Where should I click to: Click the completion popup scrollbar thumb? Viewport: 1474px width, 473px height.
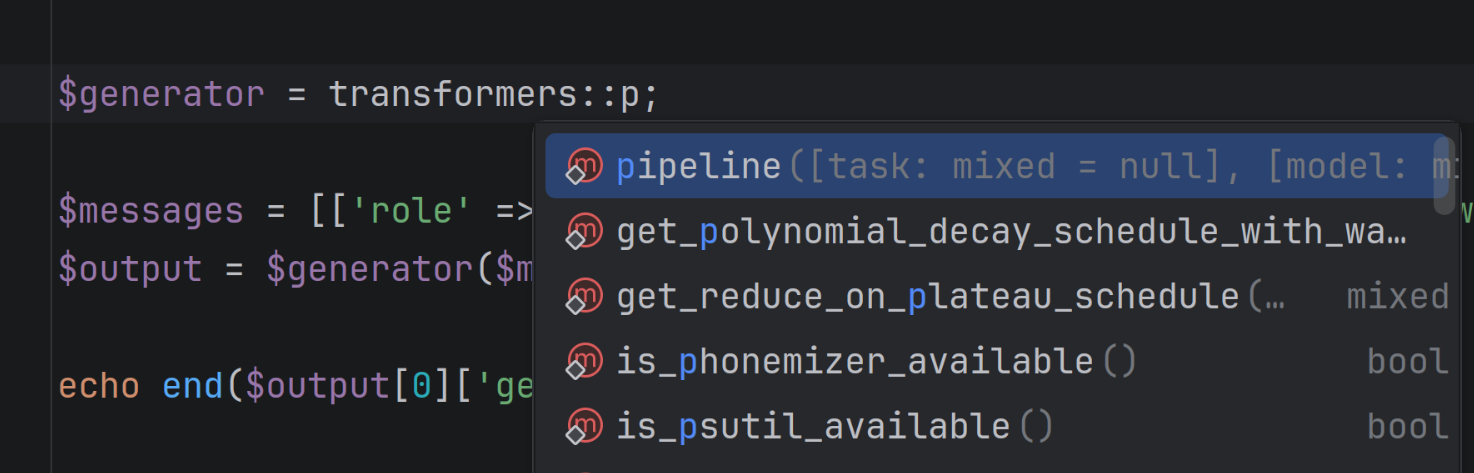(x=1443, y=175)
